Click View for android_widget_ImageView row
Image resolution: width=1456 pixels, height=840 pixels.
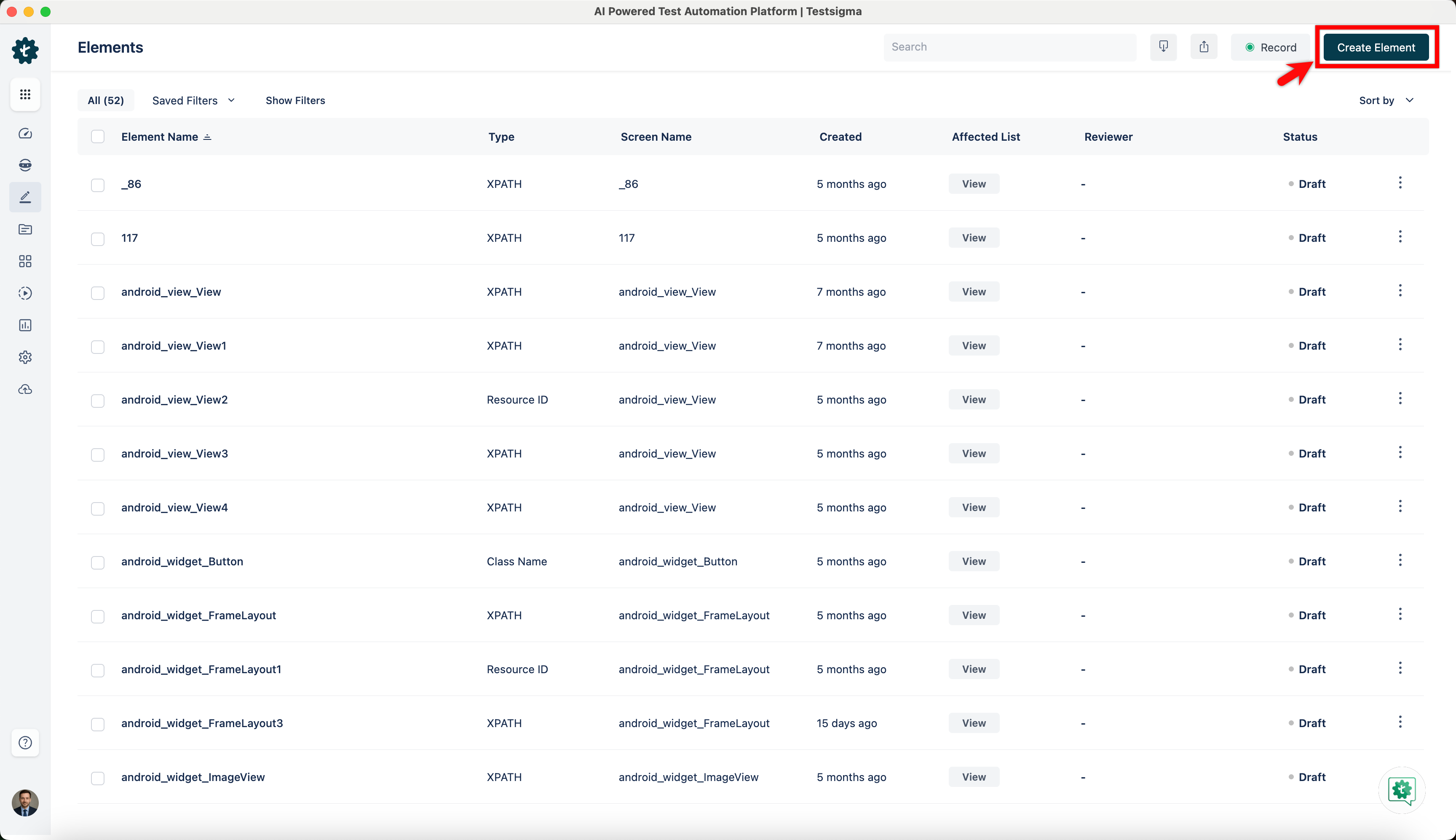pyautogui.click(x=974, y=776)
